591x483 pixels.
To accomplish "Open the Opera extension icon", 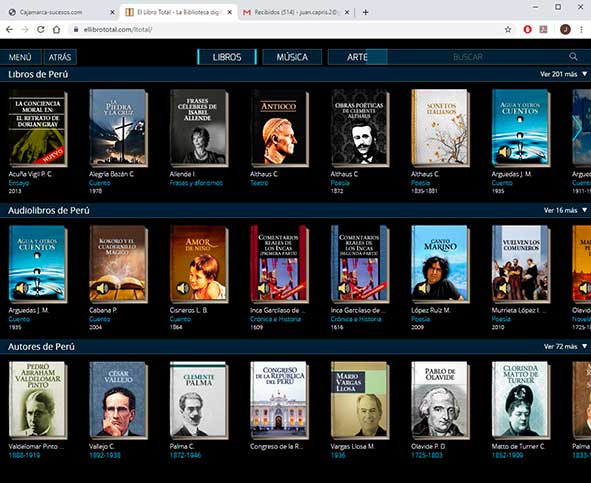I will (528, 29).
